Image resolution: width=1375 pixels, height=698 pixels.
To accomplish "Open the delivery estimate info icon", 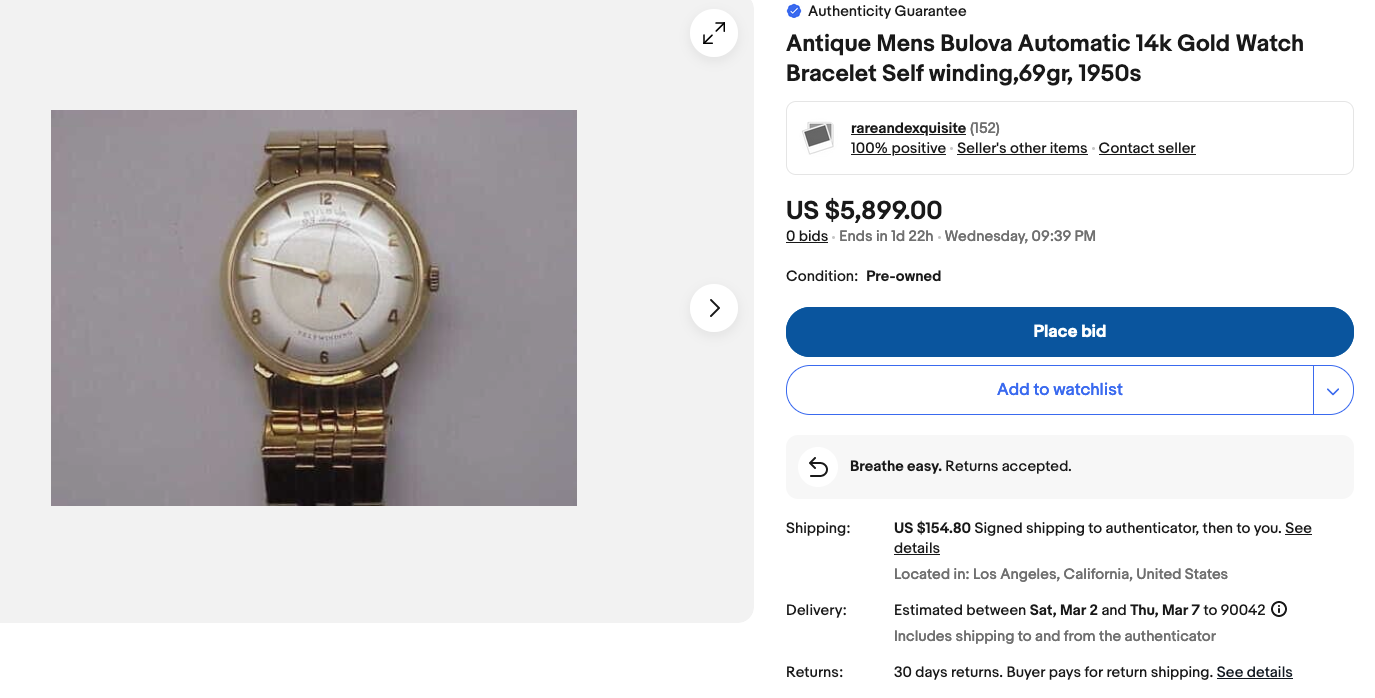I will click(x=1279, y=610).
